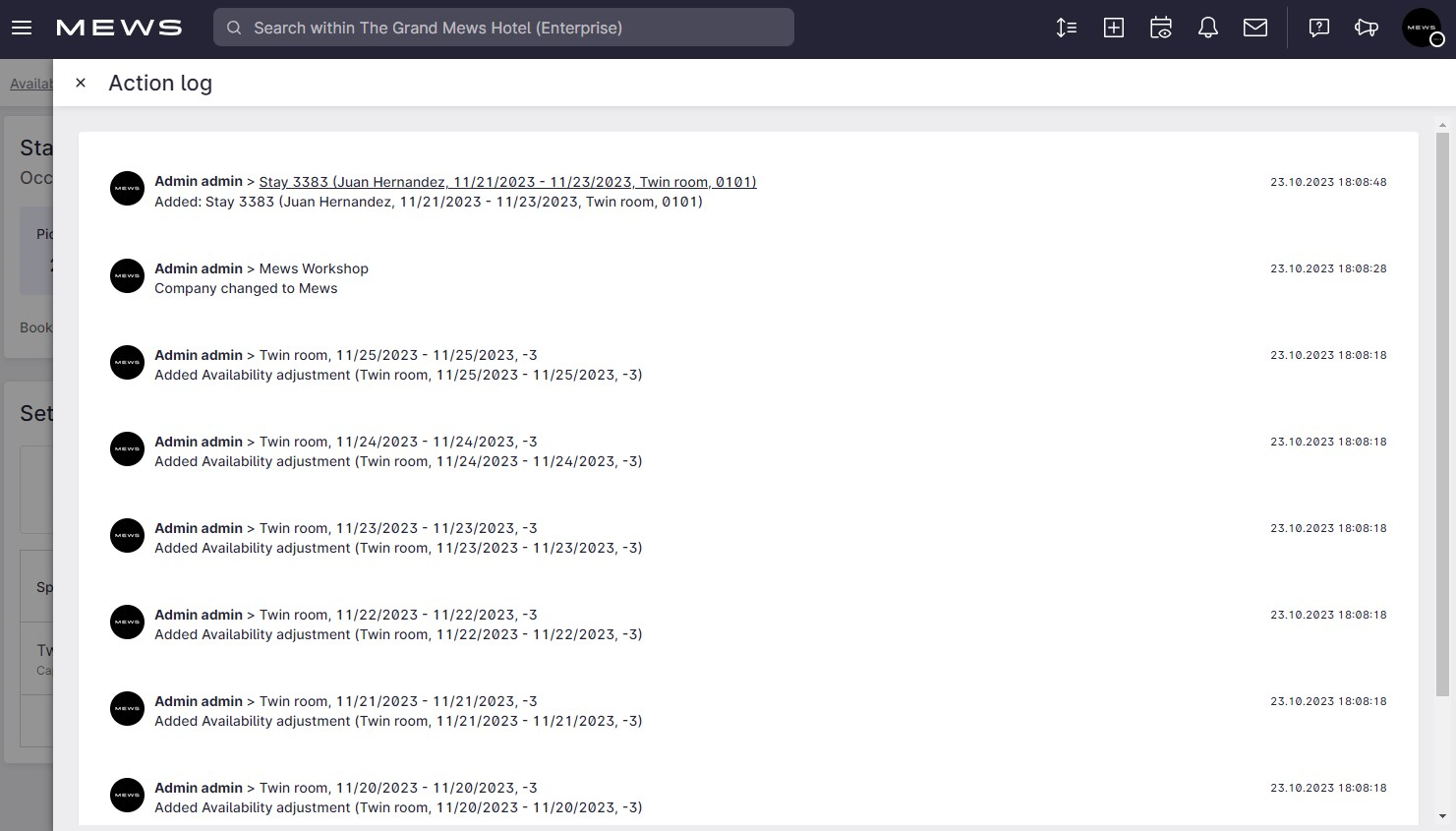Open the announcements megaphone

(x=1366, y=28)
